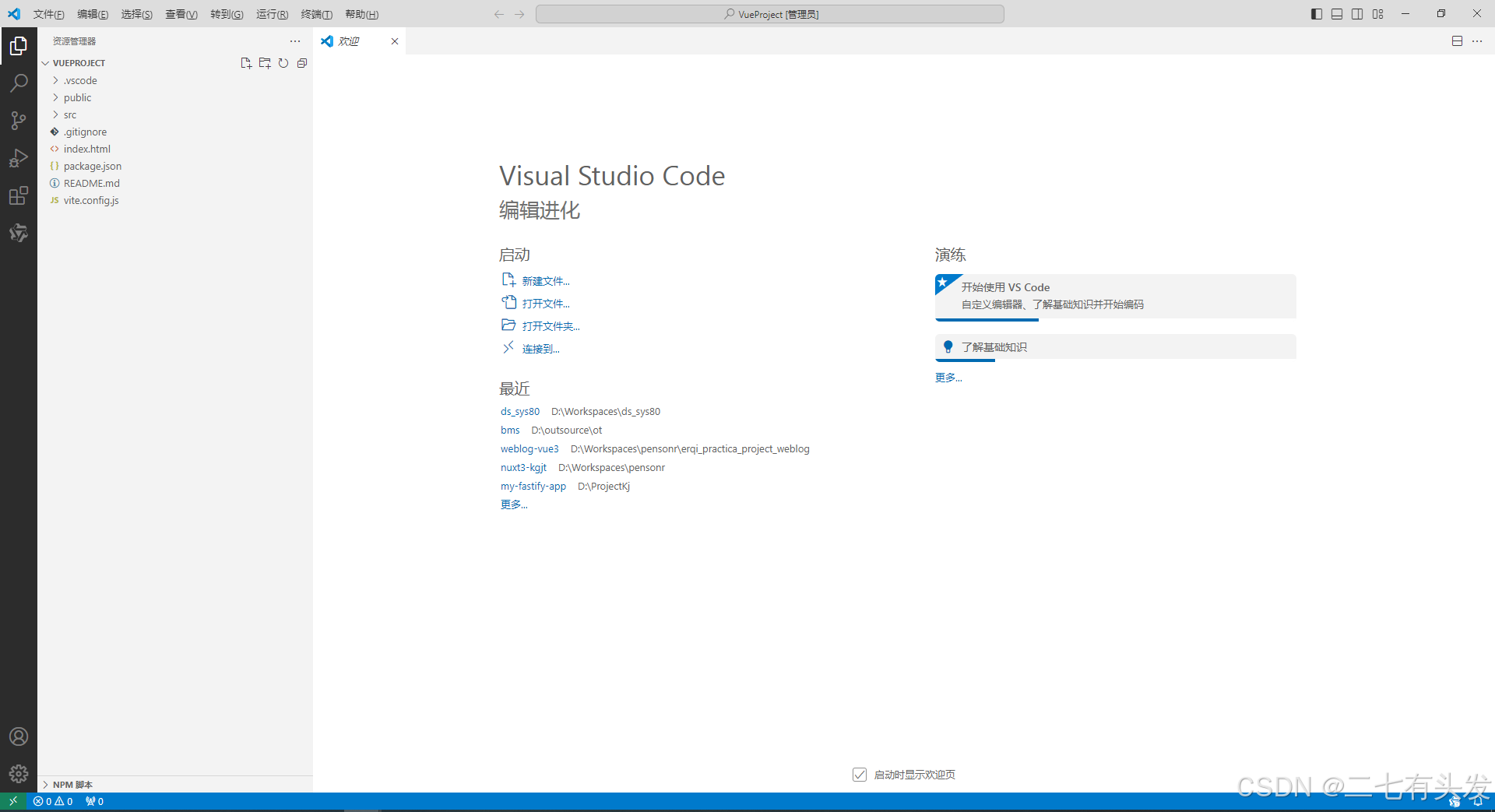
Task: Click 更多 under recent projects list
Action: [514, 504]
